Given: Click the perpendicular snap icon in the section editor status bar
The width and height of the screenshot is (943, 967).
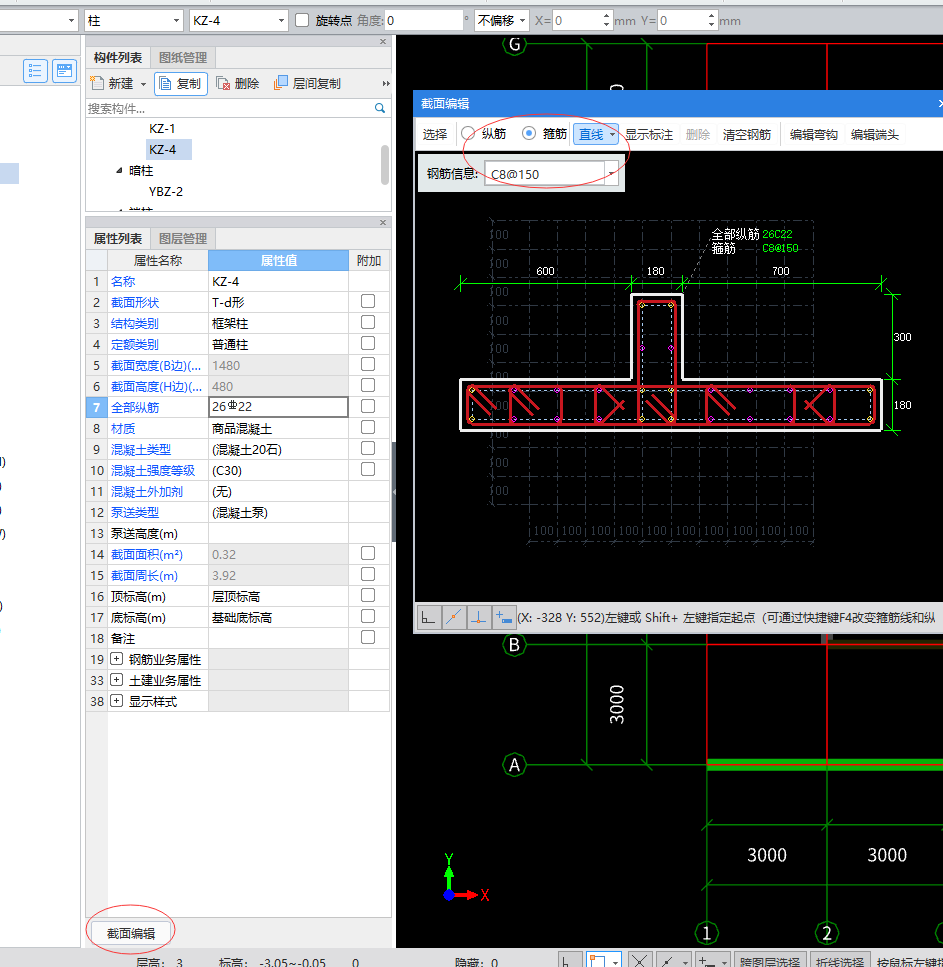Looking at the screenshot, I should pos(479,617).
